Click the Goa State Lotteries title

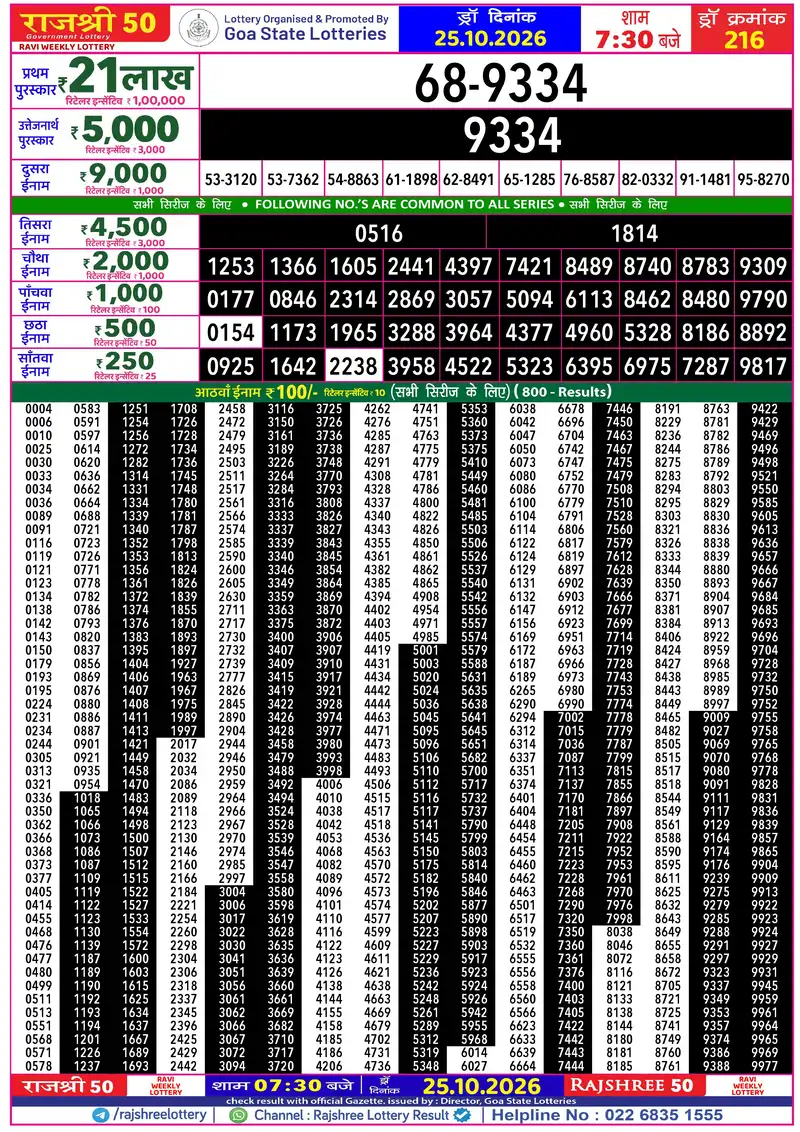point(305,34)
